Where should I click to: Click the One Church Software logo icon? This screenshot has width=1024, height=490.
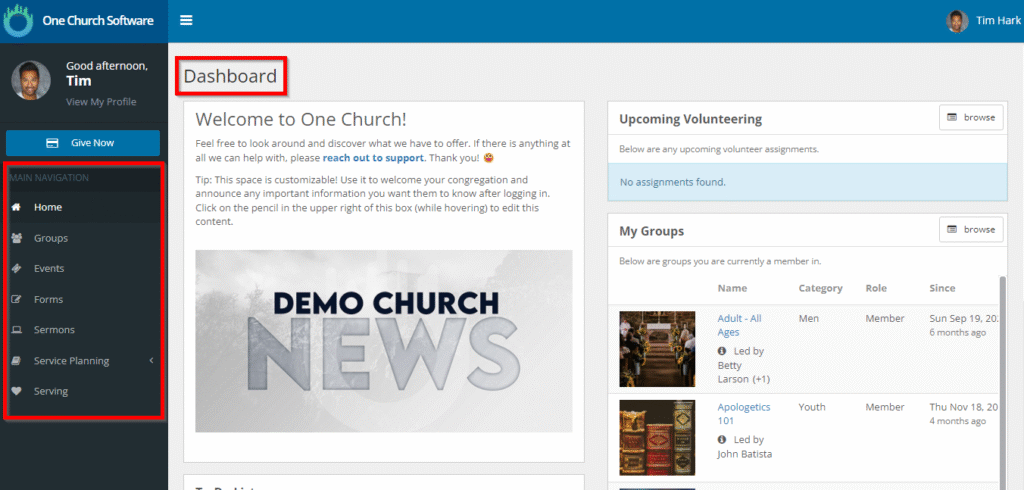pos(18,20)
